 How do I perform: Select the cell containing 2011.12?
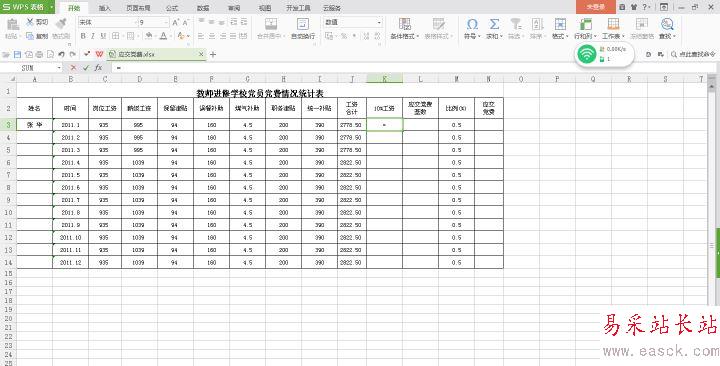(70, 262)
